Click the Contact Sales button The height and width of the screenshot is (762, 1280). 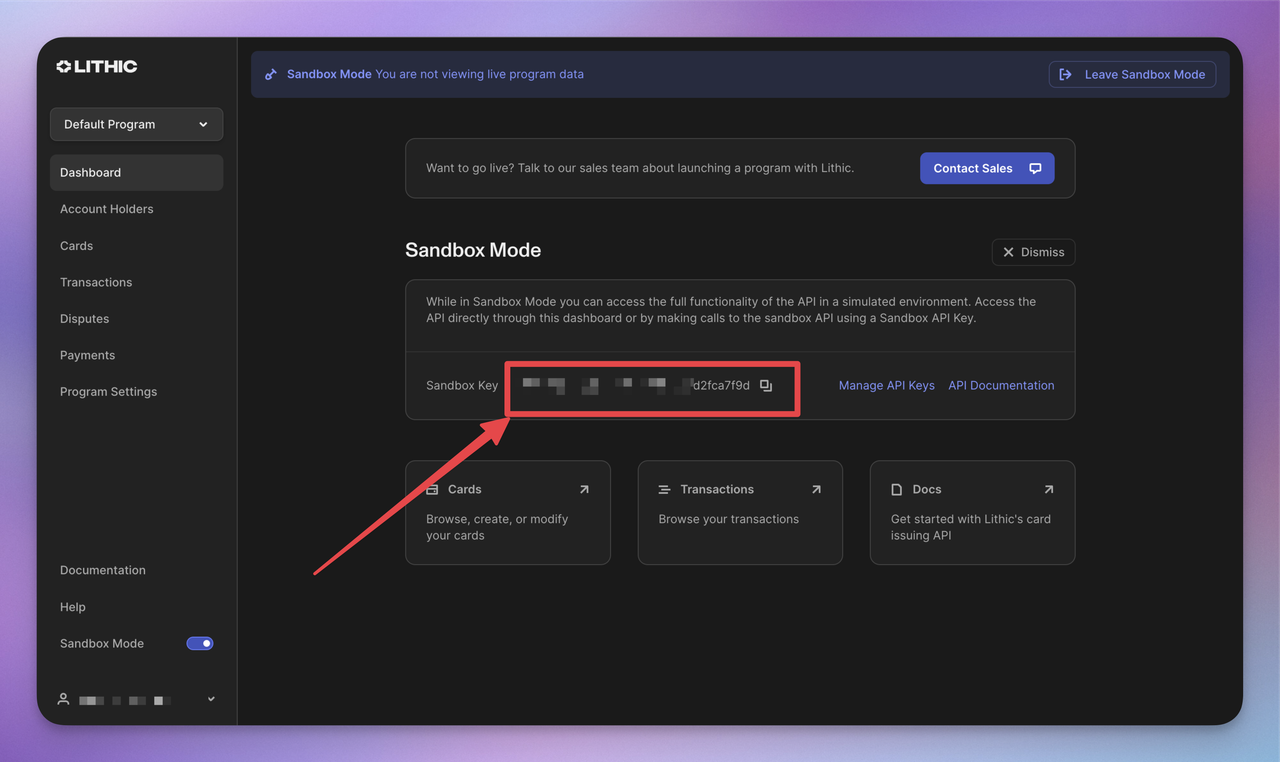click(x=987, y=168)
